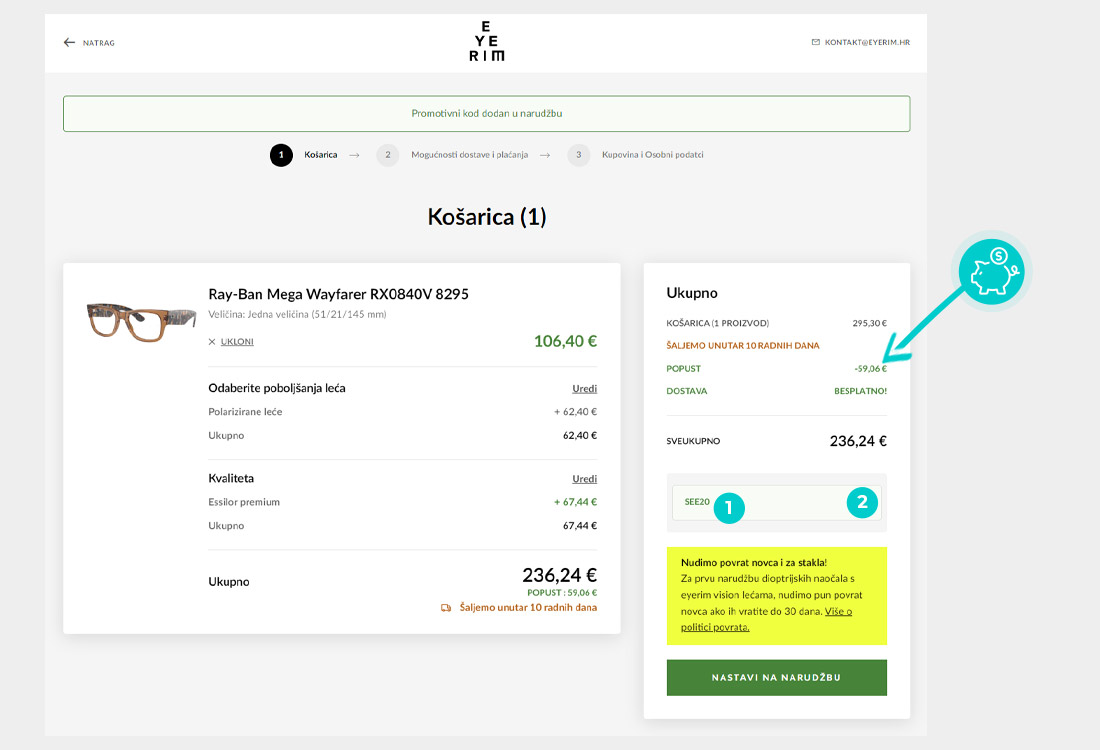1100x750 pixels.
Task: Select step 1 circle of the checkout progress
Action: (x=281, y=155)
